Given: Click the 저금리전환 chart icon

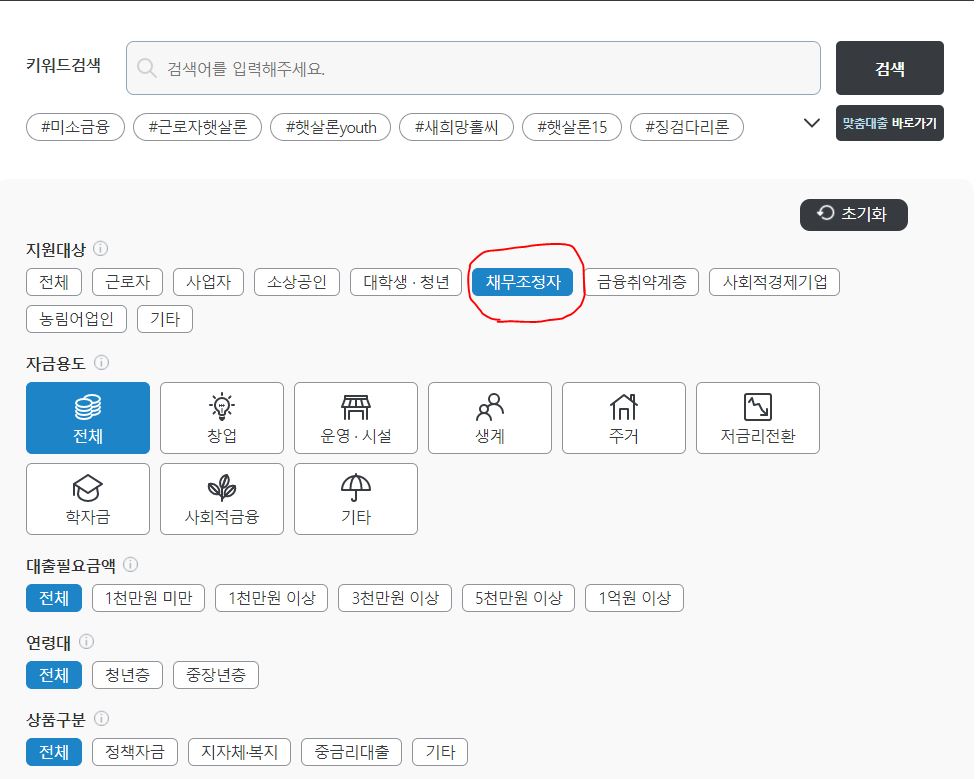Looking at the screenshot, I should click(x=757, y=418).
